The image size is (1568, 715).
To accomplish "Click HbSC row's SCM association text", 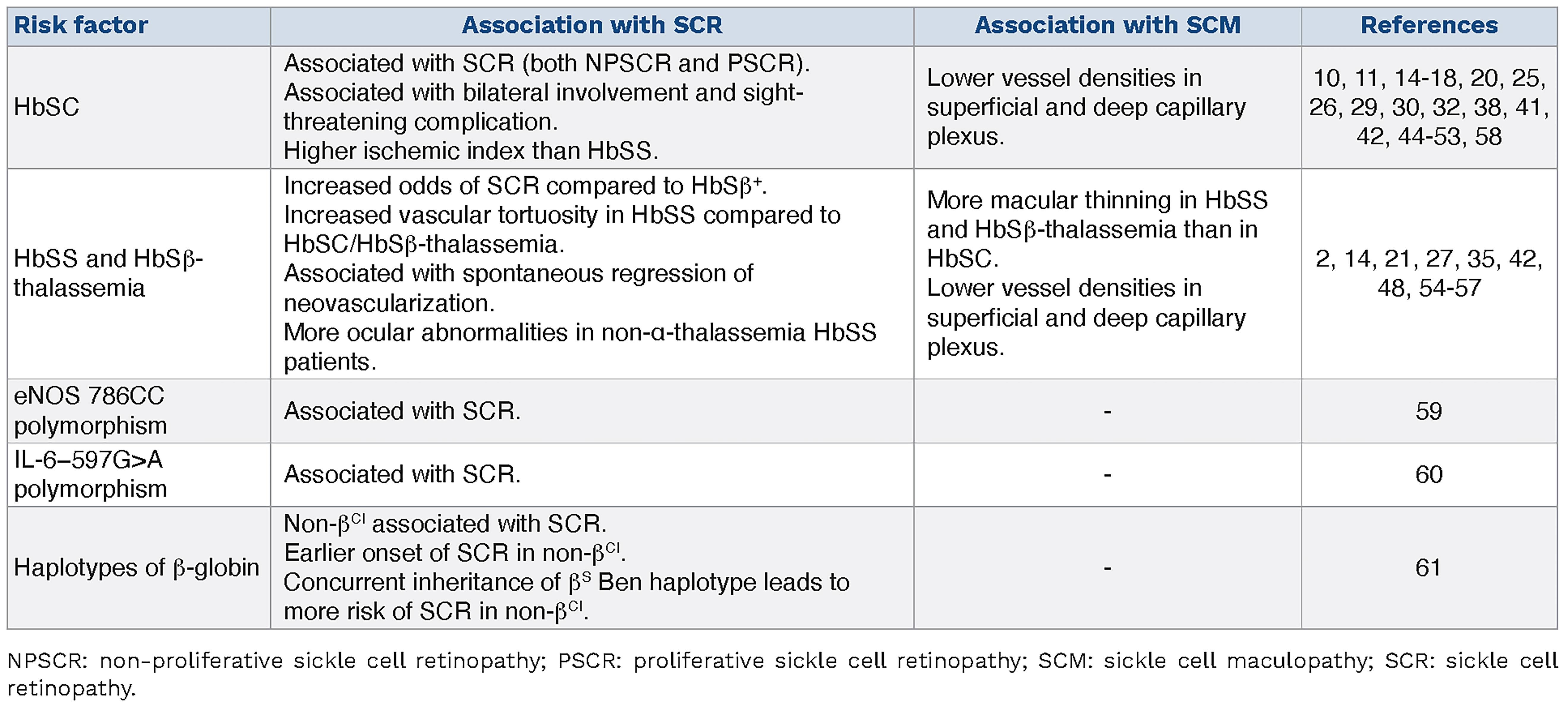I will pyautogui.click(x=1086, y=107).
